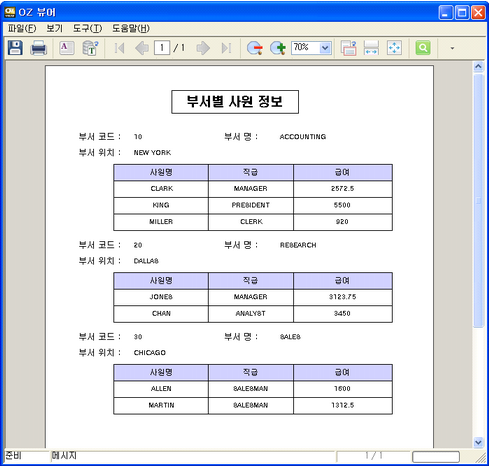Click the database data icon
The height and width of the screenshot is (466, 489).
90,48
